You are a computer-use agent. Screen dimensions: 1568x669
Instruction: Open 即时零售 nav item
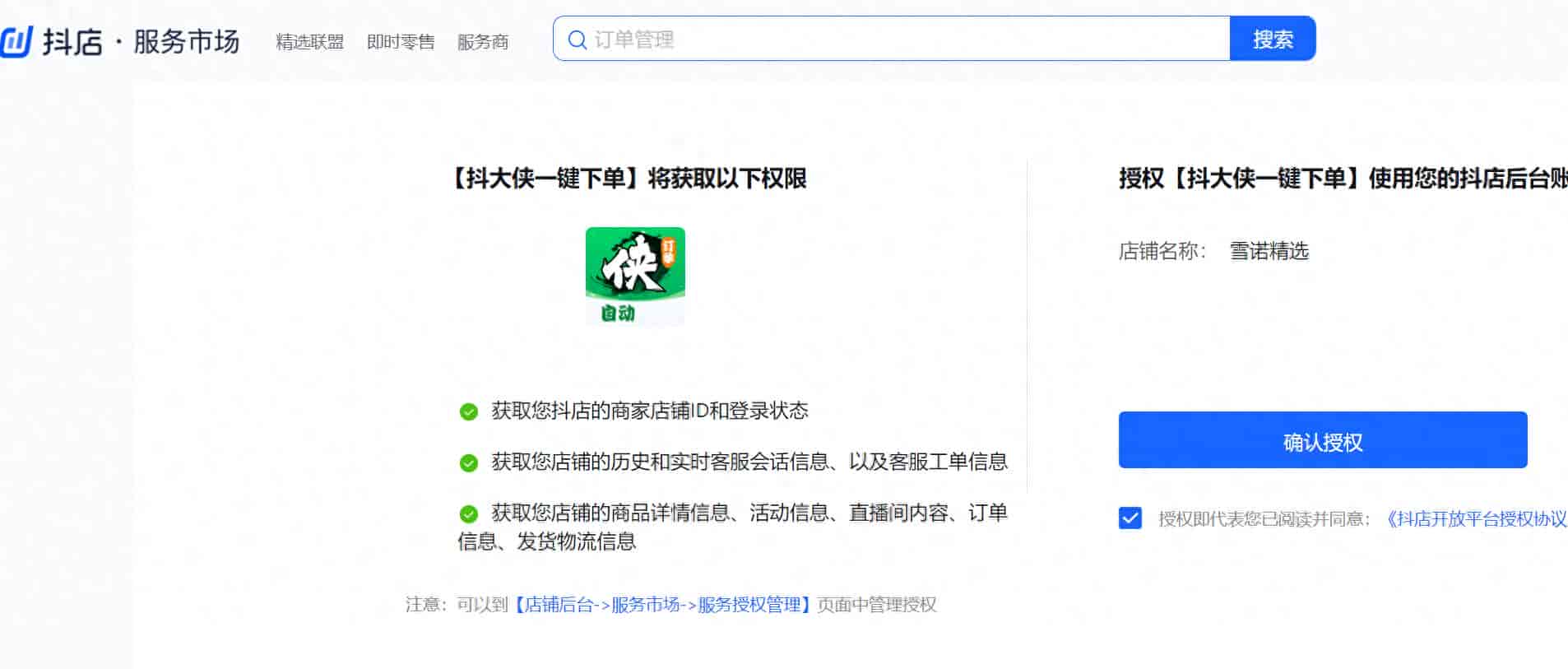click(x=401, y=42)
